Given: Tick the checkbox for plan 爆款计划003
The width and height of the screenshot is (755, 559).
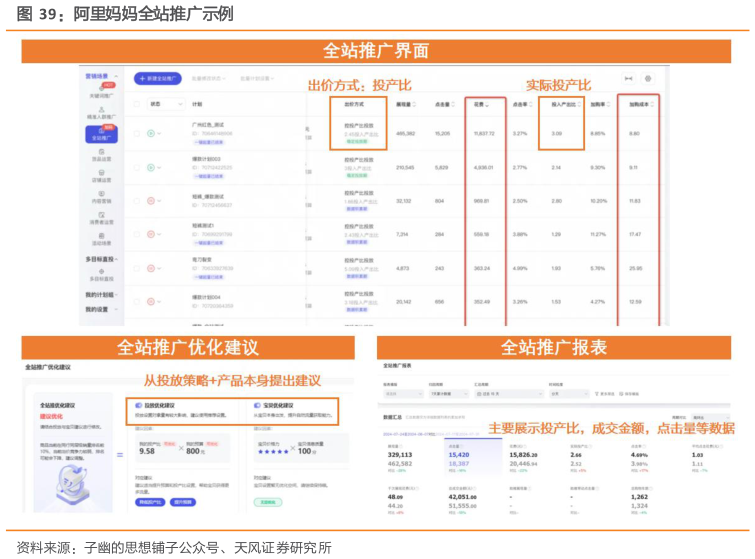Looking at the screenshot, I should coord(137,168).
